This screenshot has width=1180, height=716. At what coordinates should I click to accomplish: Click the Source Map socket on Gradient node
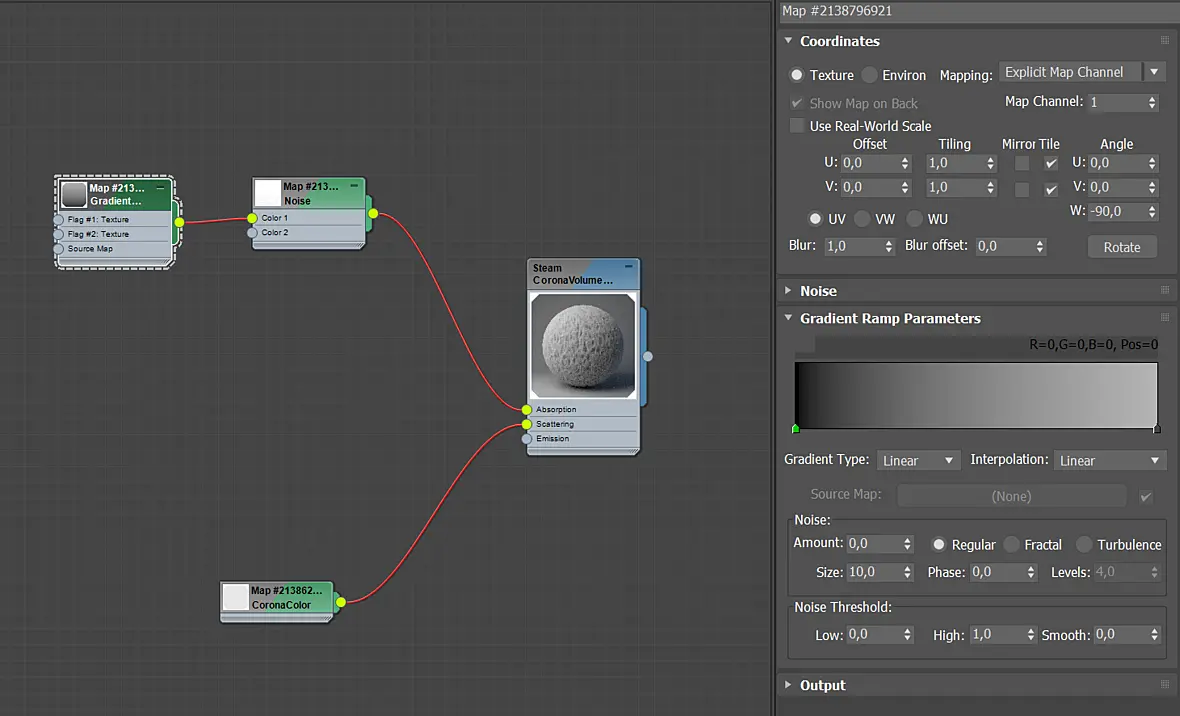[x=59, y=249]
